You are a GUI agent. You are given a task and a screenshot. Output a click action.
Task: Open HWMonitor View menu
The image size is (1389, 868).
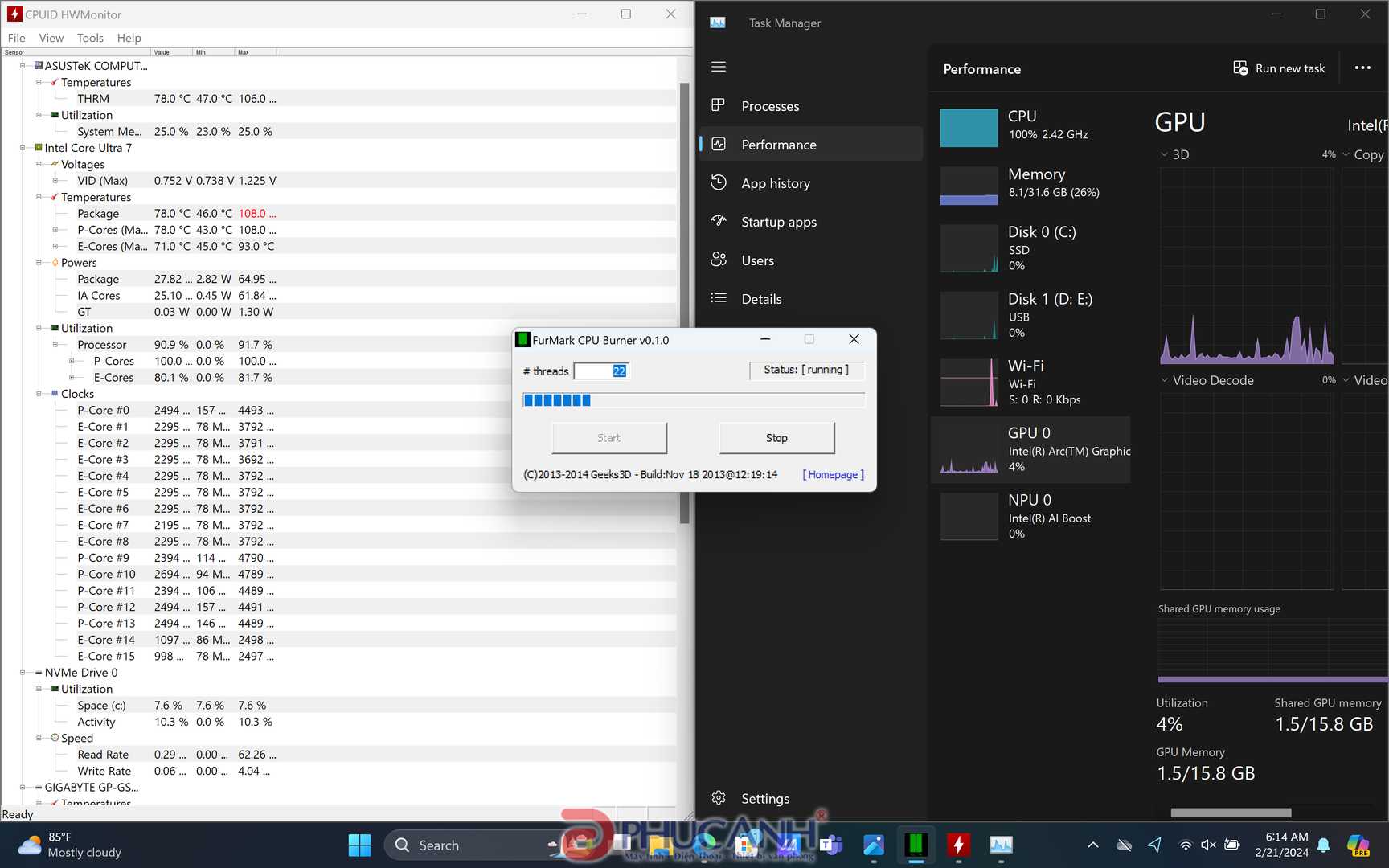coord(51,38)
